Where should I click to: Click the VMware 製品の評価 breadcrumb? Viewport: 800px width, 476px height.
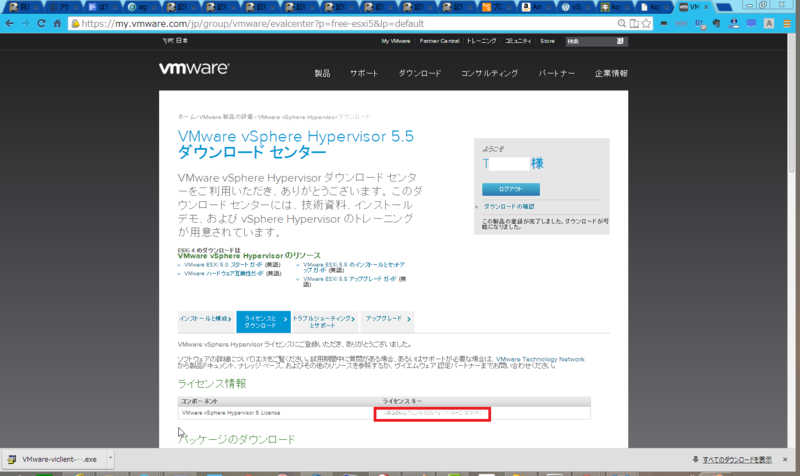click(x=226, y=117)
